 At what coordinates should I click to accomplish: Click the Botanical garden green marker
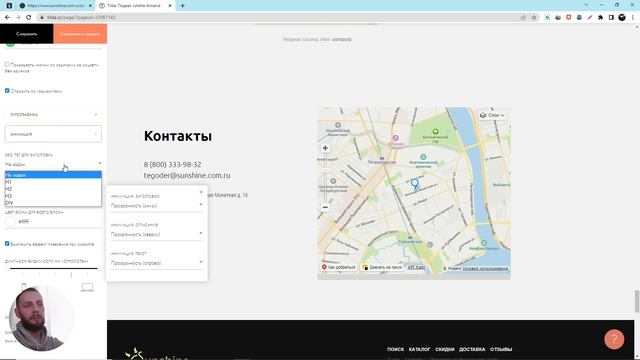tap(436, 132)
